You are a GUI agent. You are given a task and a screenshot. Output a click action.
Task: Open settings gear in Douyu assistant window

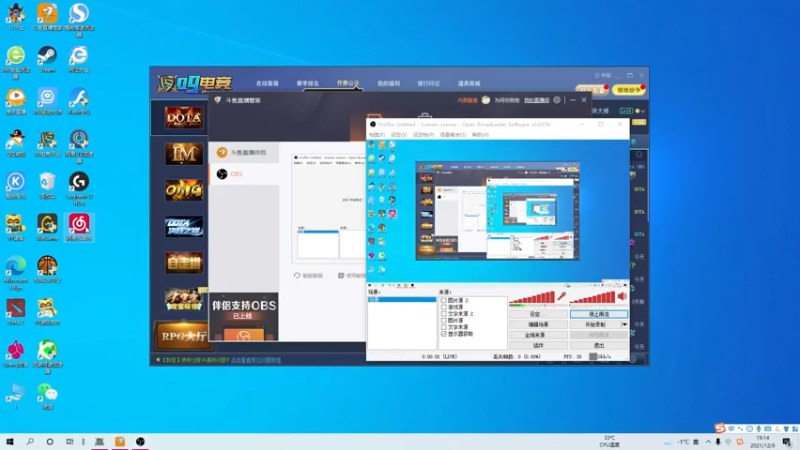click(x=557, y=100)
